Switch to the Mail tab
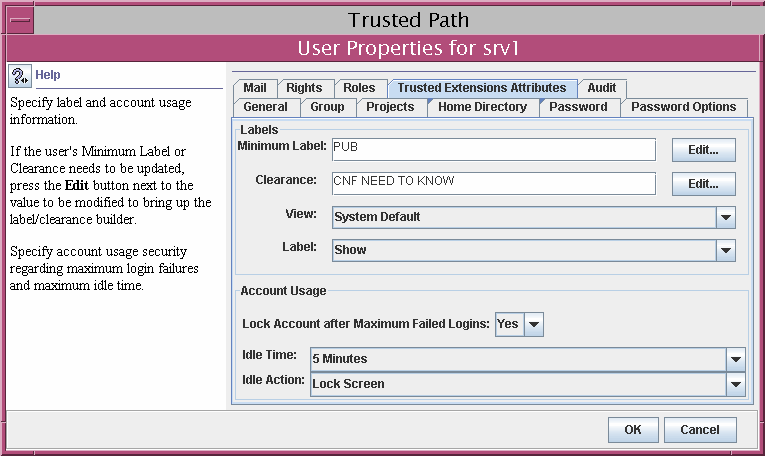 click(255, 88)
